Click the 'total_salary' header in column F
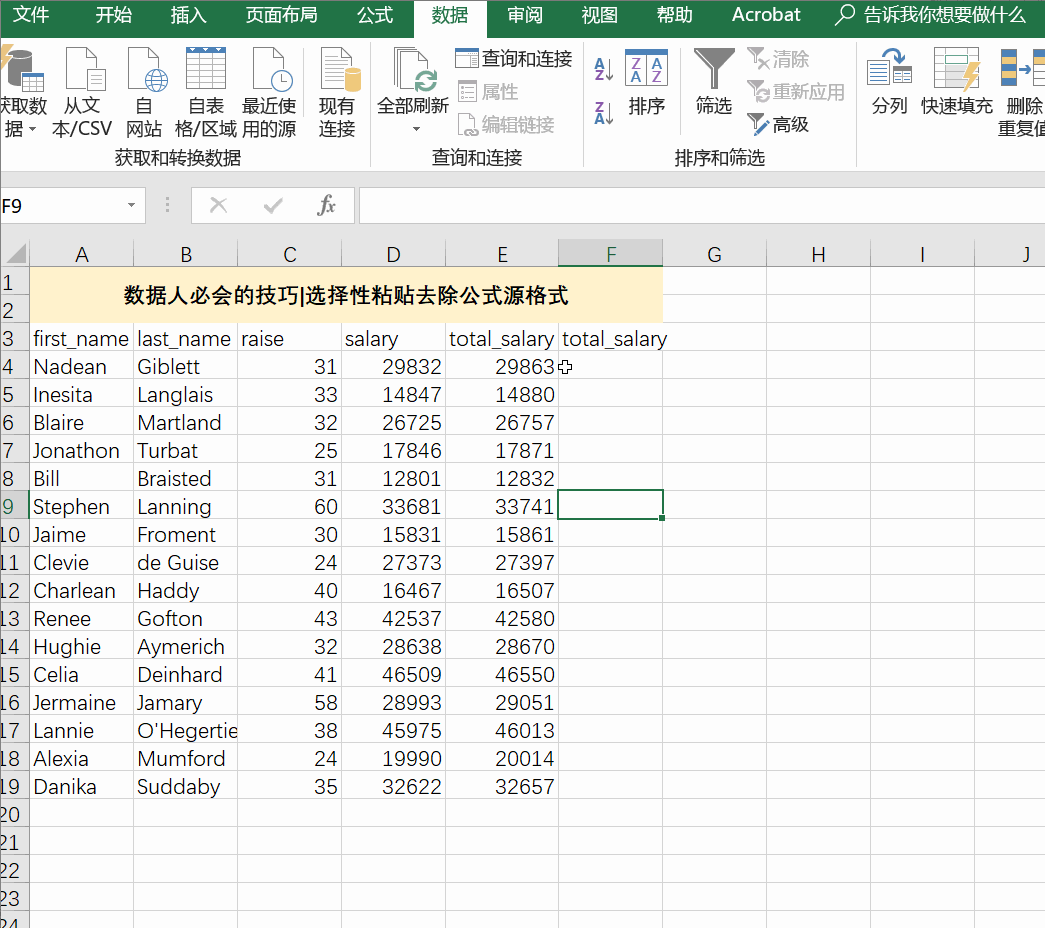The width and height of the screenshot is (1045, 928). click(610, 338)
